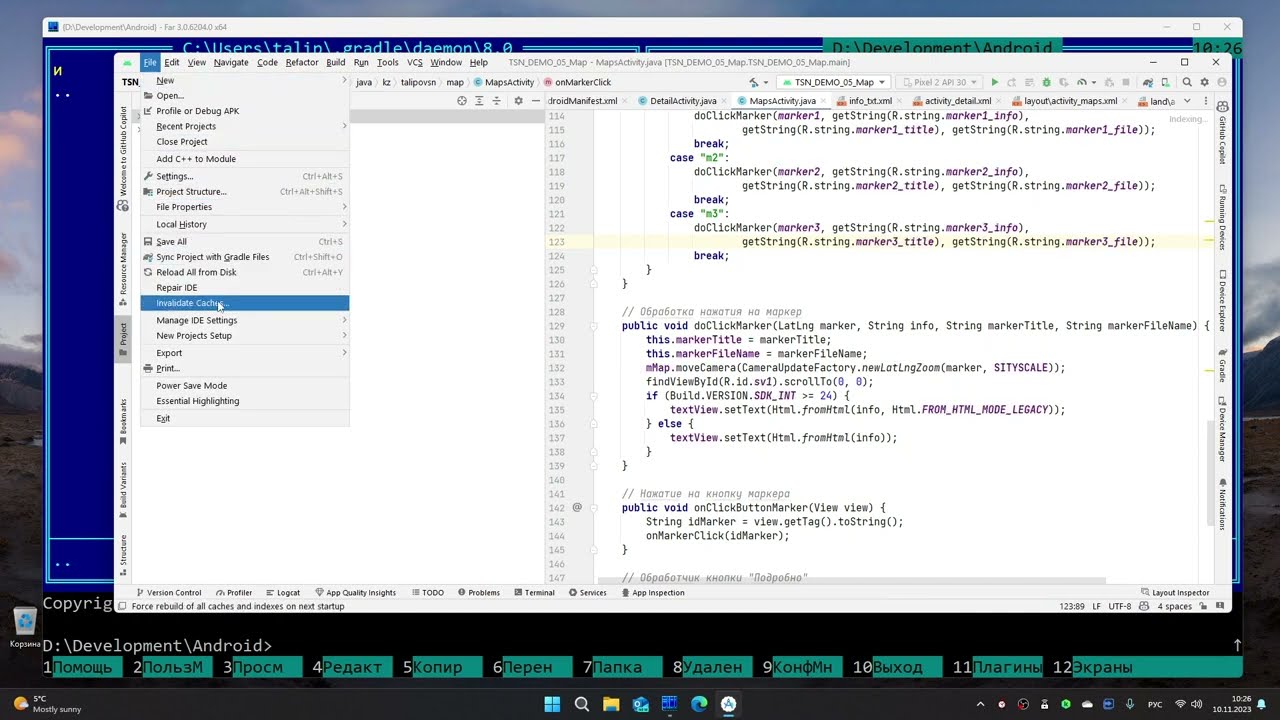Screen dimensions: 1280x720
Task: Click Far Manager F10 Выход key
Action: click(897, 667)
